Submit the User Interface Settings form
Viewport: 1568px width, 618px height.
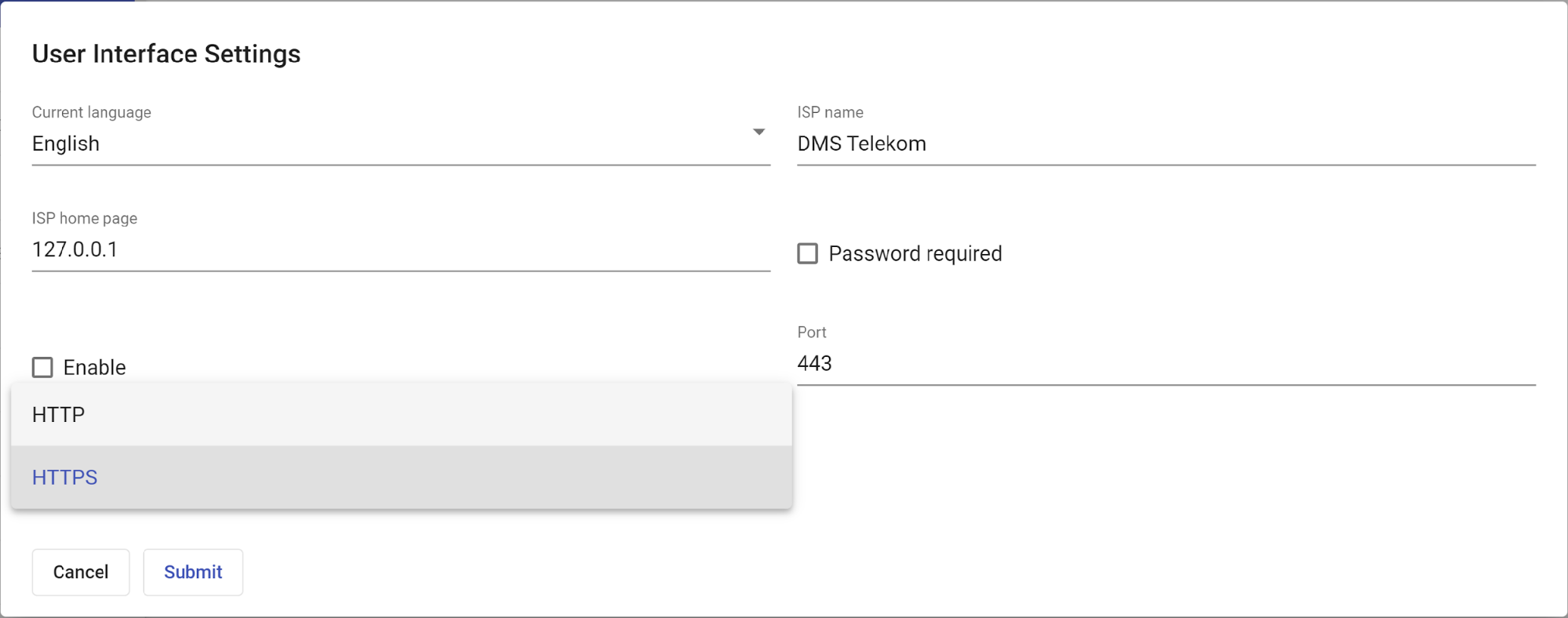(193, 573)
